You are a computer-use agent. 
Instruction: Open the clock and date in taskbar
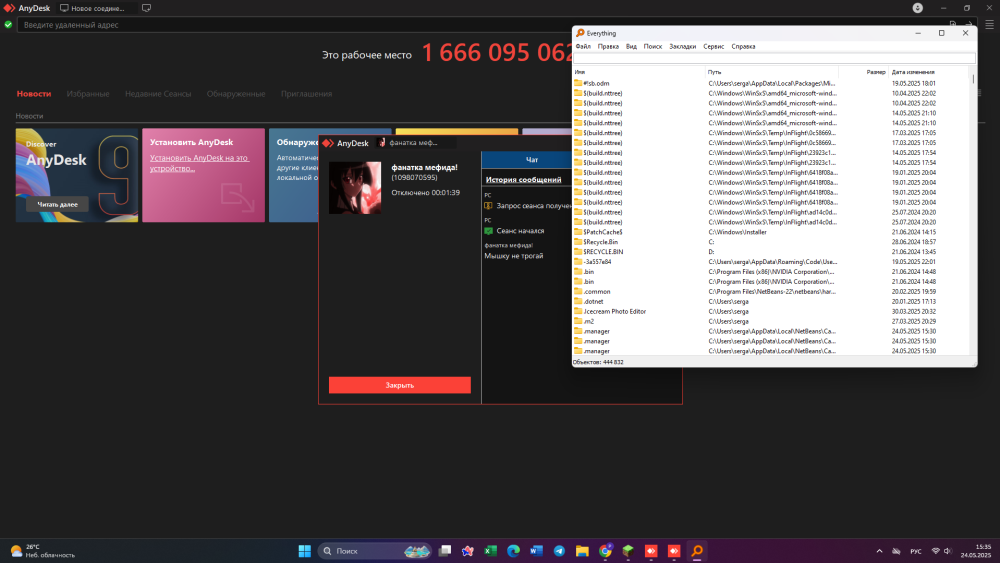976,551
